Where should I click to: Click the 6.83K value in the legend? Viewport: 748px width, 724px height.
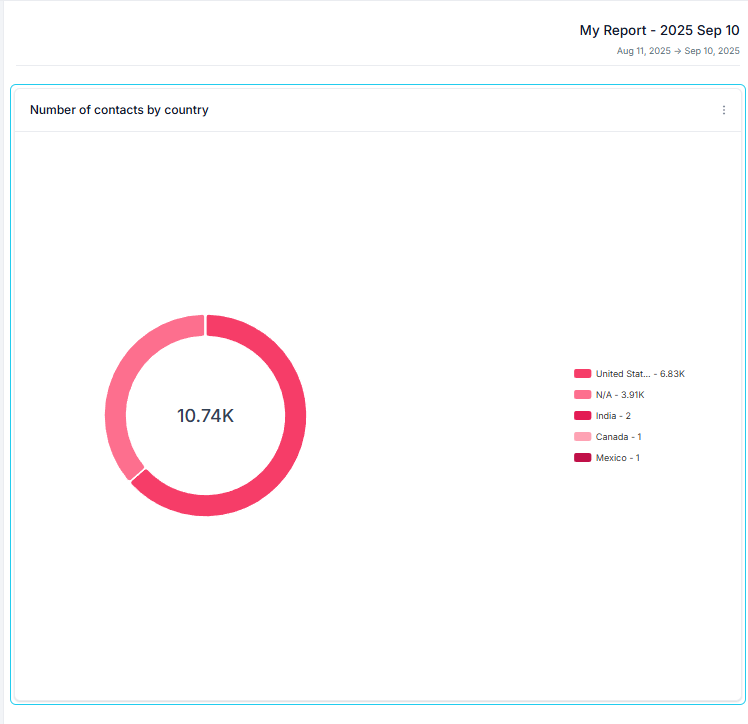point(672,374)
